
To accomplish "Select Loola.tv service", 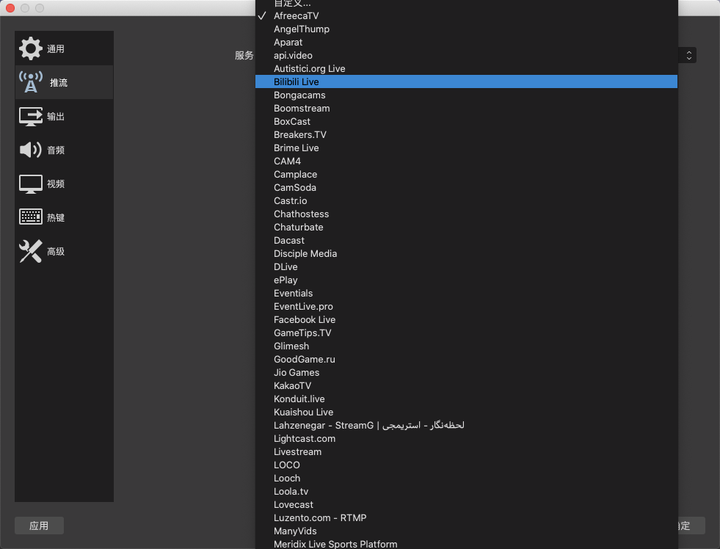I will [x=466, y=492].
